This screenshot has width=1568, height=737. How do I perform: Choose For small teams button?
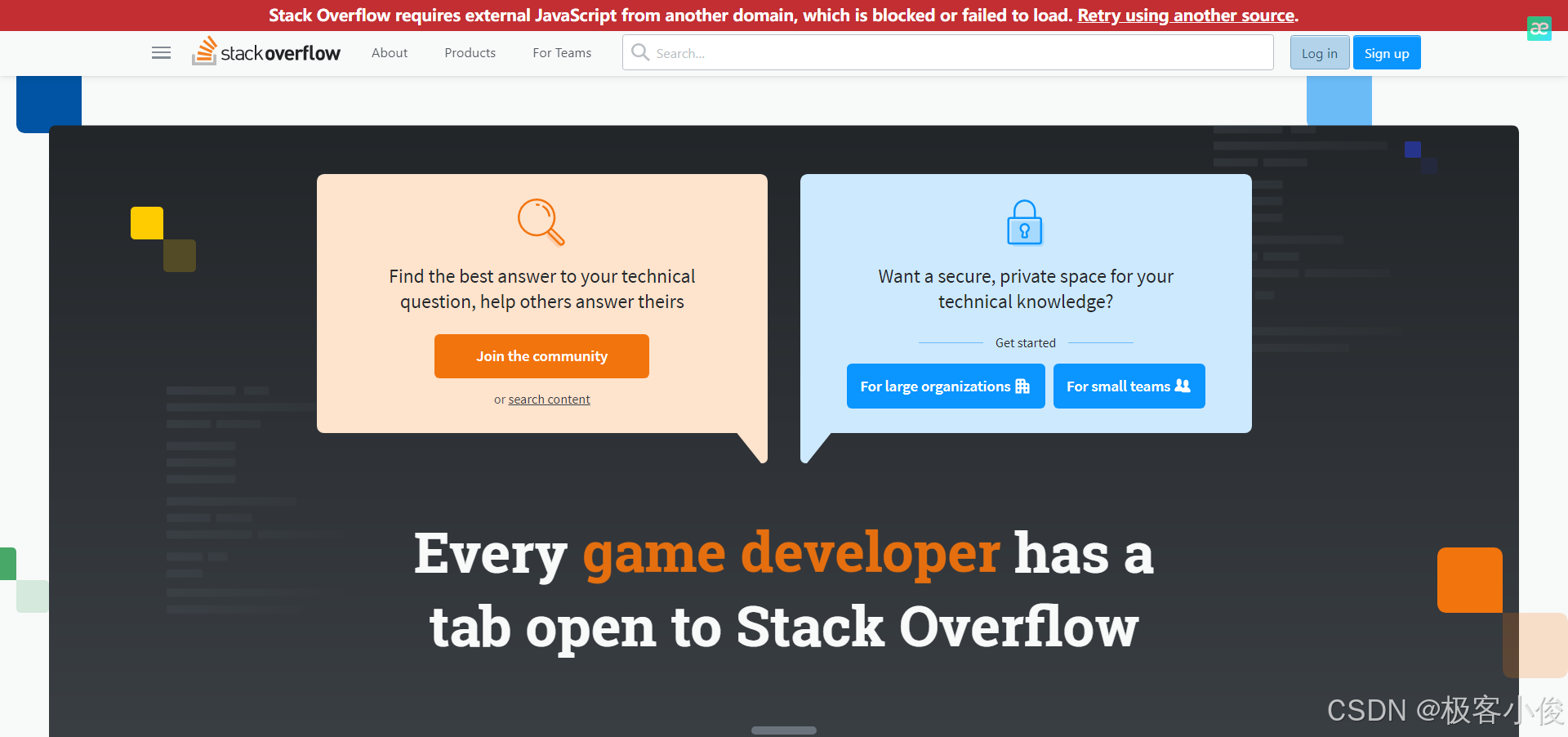pyautogui.click(x=1129, y=386)
